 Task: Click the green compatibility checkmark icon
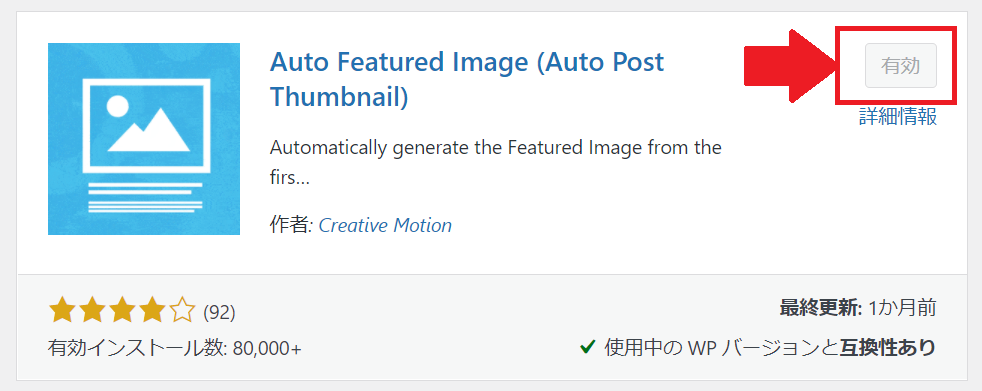pyautogui.click(x=587, y=346)
